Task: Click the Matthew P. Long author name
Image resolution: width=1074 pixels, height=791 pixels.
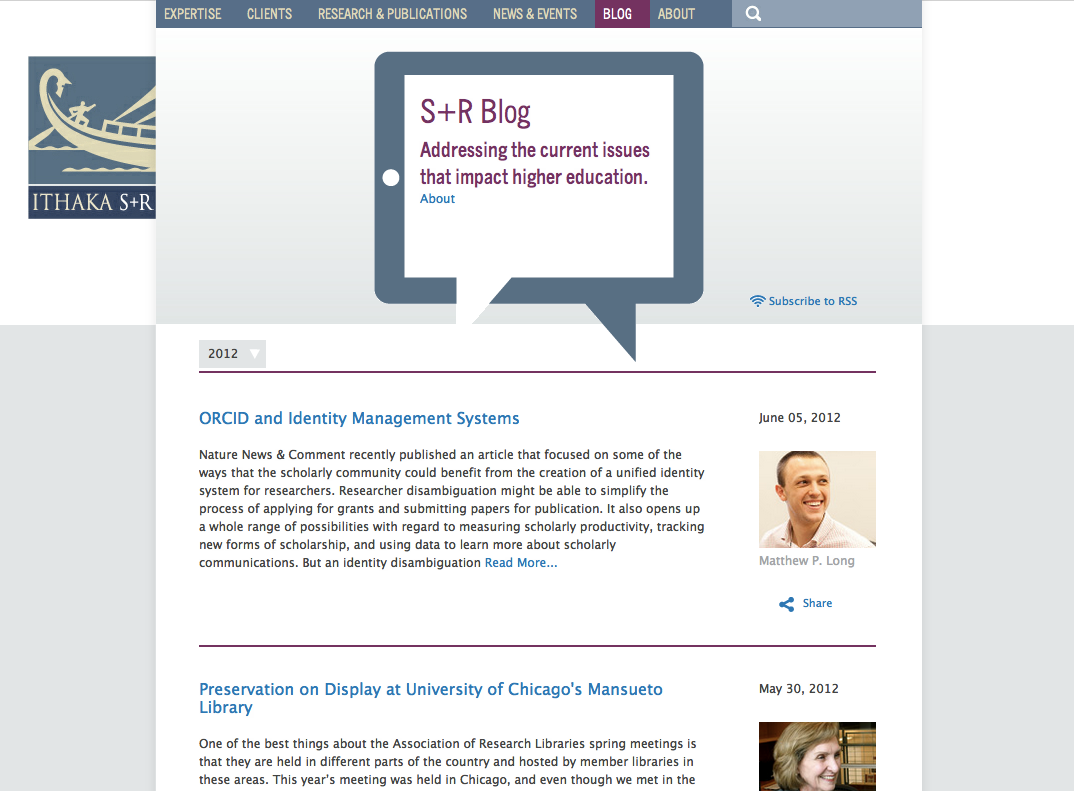Action: click(x=807, y=560)
